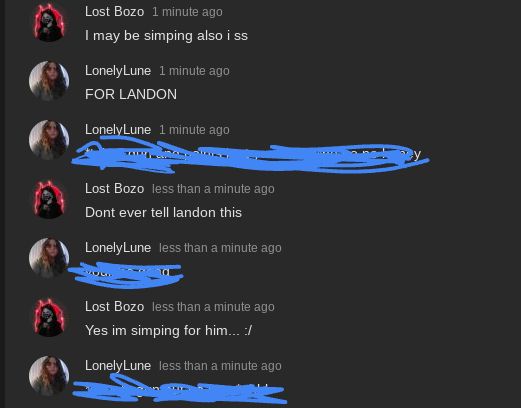Select the 'FOR LANDON' message text
521x408 pixels.
tap(131, 94)
